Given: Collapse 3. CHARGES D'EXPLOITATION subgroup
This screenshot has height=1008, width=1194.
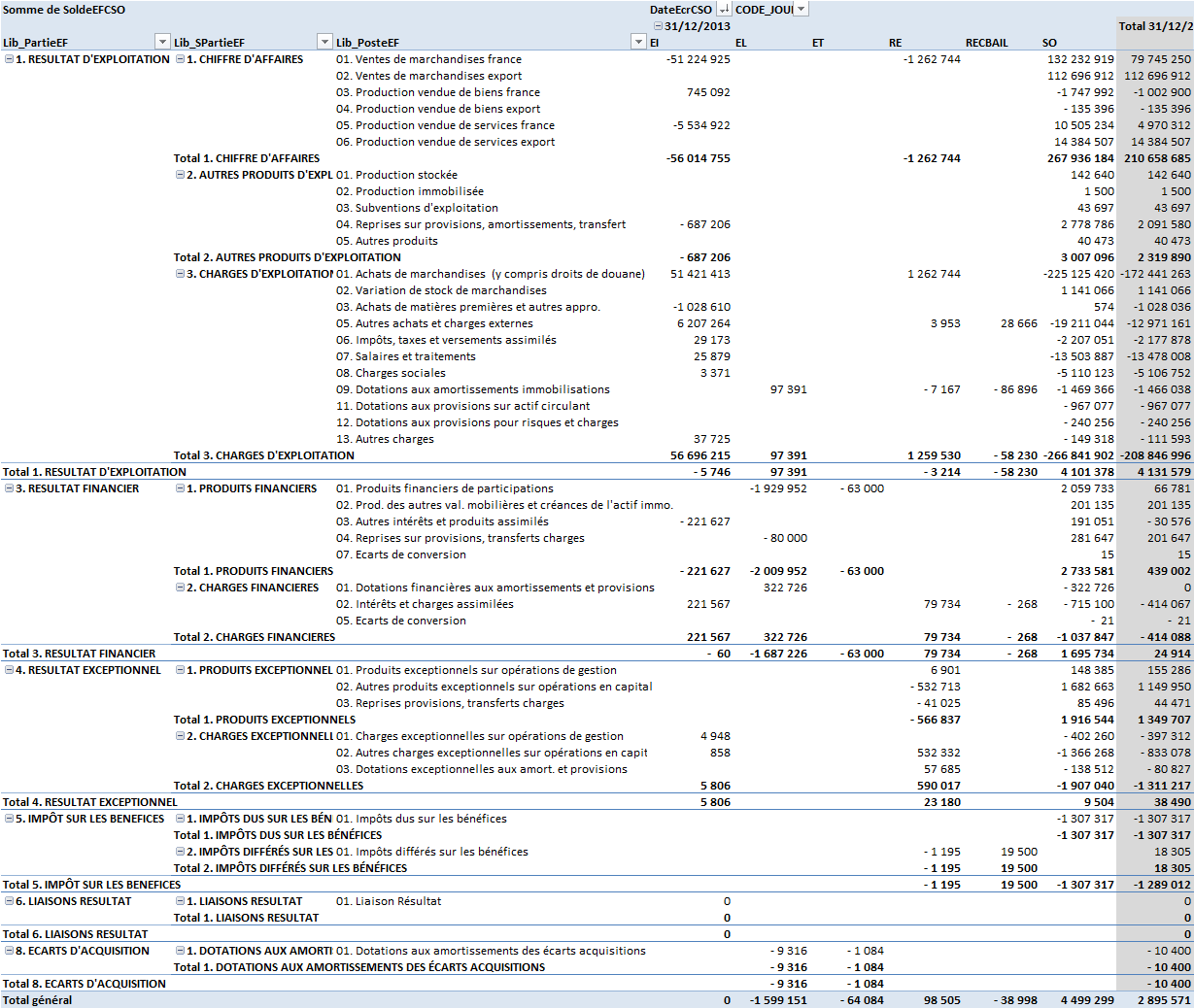Looking at the screenshot, I should [180, 274].
